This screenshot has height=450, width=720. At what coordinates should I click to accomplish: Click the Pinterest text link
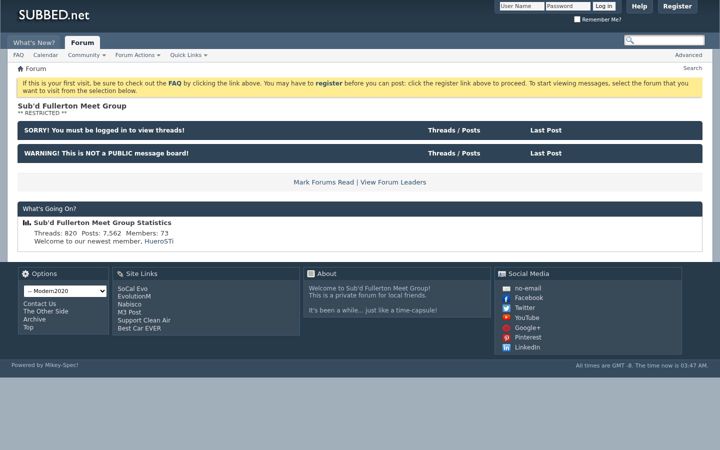(528, 338)
